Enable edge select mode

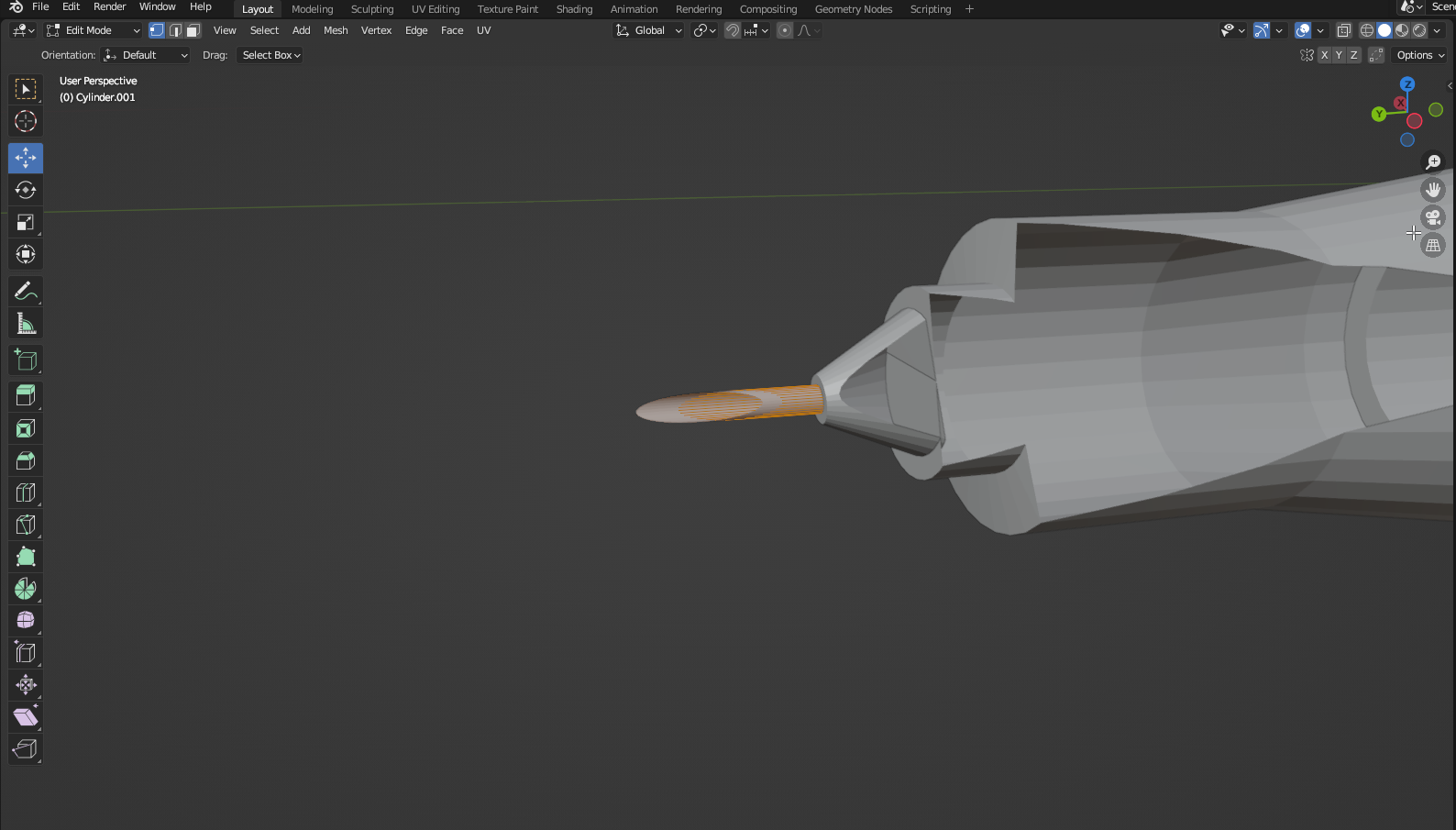(175, 30)
